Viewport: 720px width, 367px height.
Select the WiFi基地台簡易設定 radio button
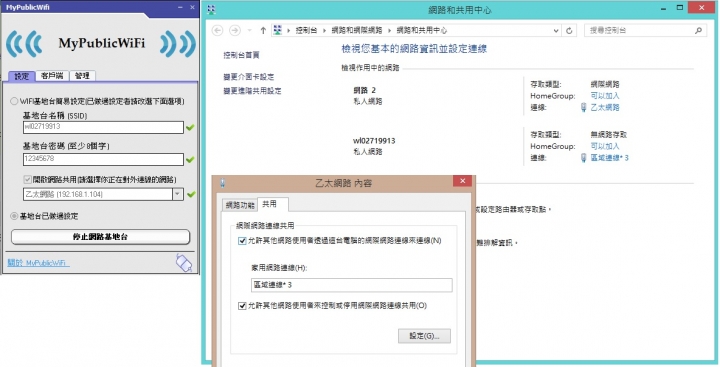(x=14, y=101)
